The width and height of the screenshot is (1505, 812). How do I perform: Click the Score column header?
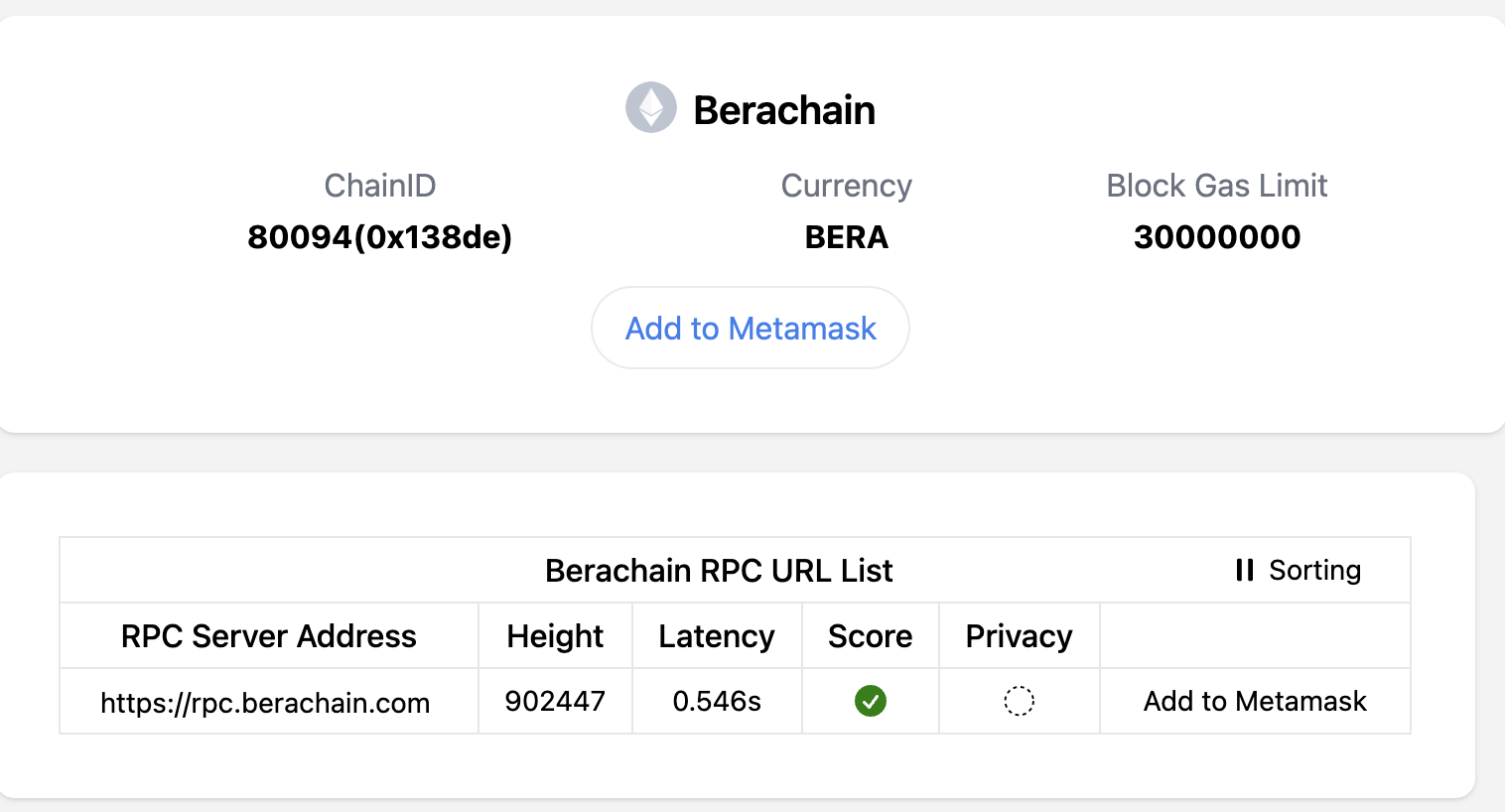coord(870,635)
